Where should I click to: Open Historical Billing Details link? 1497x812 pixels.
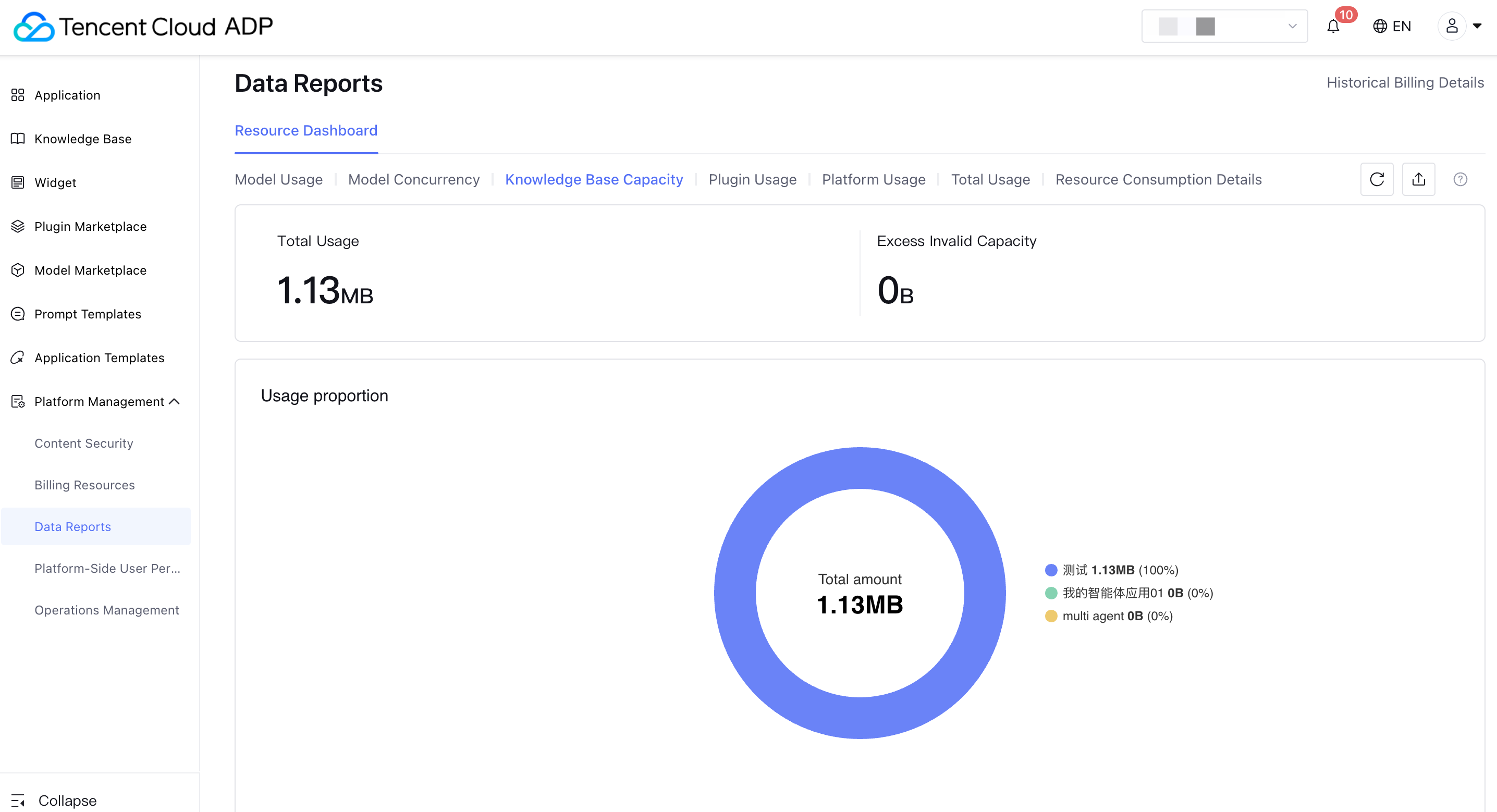1405,82
